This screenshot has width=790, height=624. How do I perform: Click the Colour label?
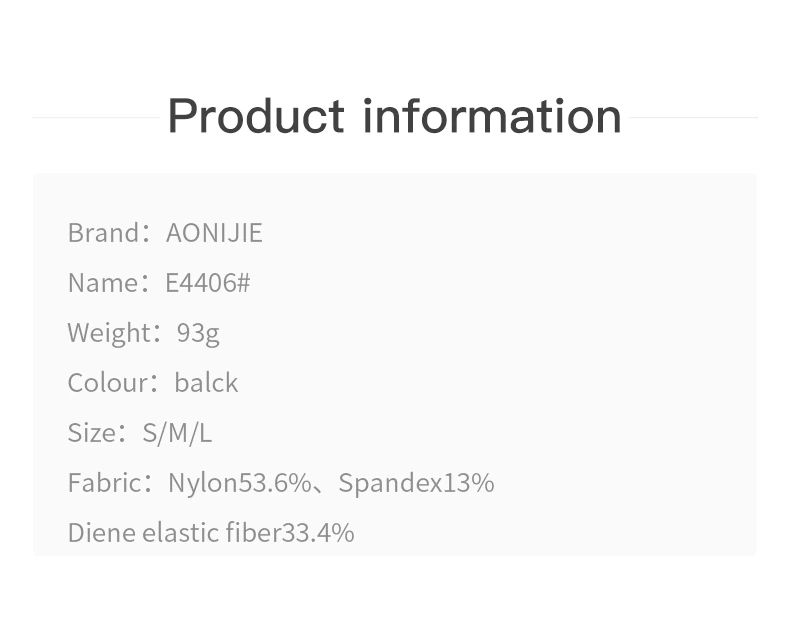click(108, 383)
